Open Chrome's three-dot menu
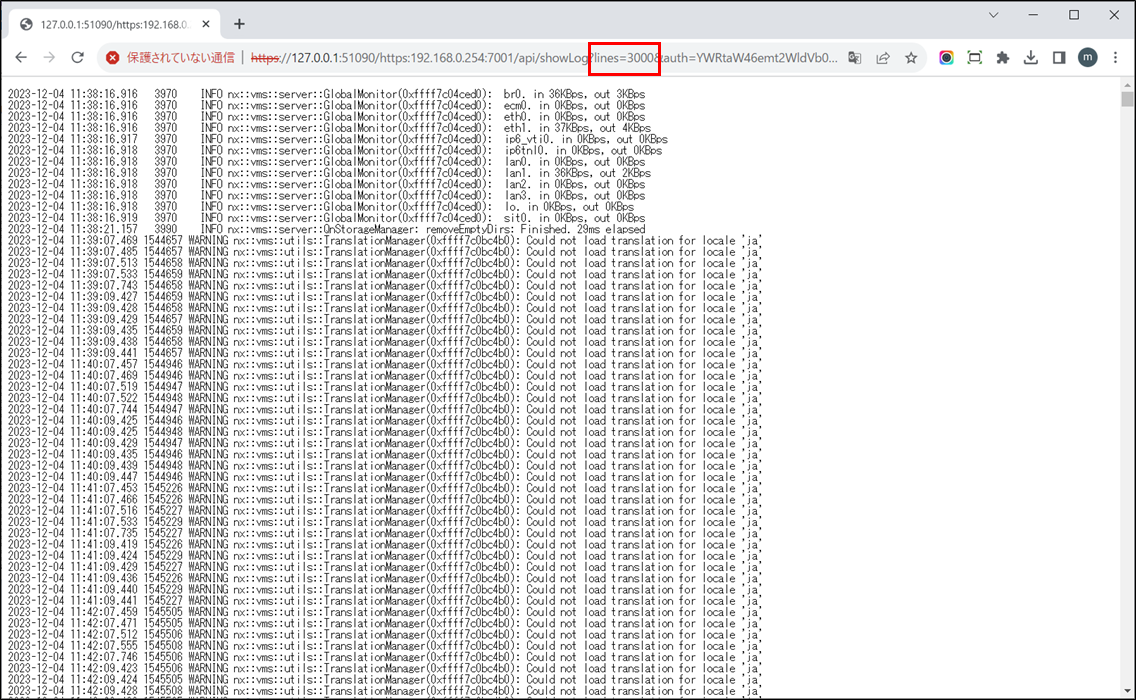Image resolution: width=1136 pixels, height=700 pixels. click(x=1115, y=59)
